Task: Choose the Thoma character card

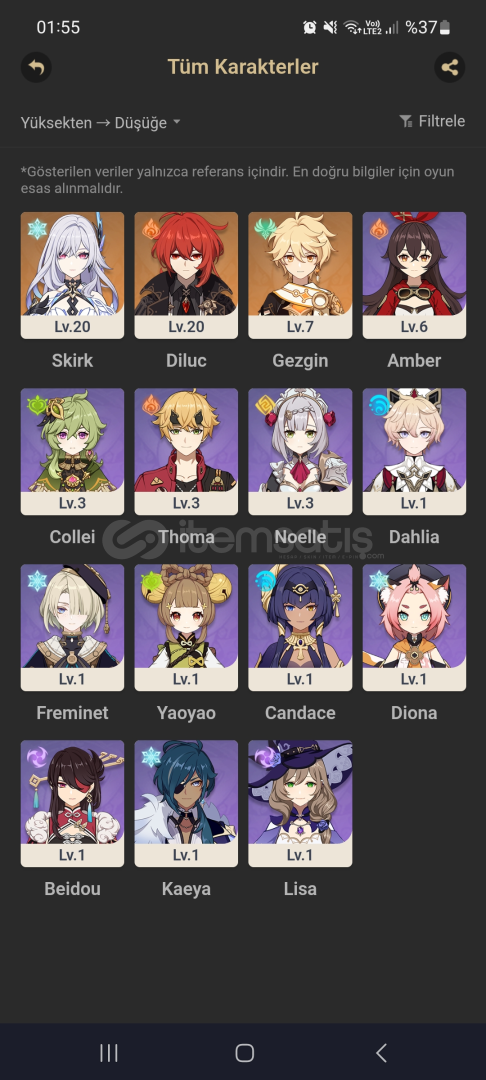Action: tap(186, 451)
